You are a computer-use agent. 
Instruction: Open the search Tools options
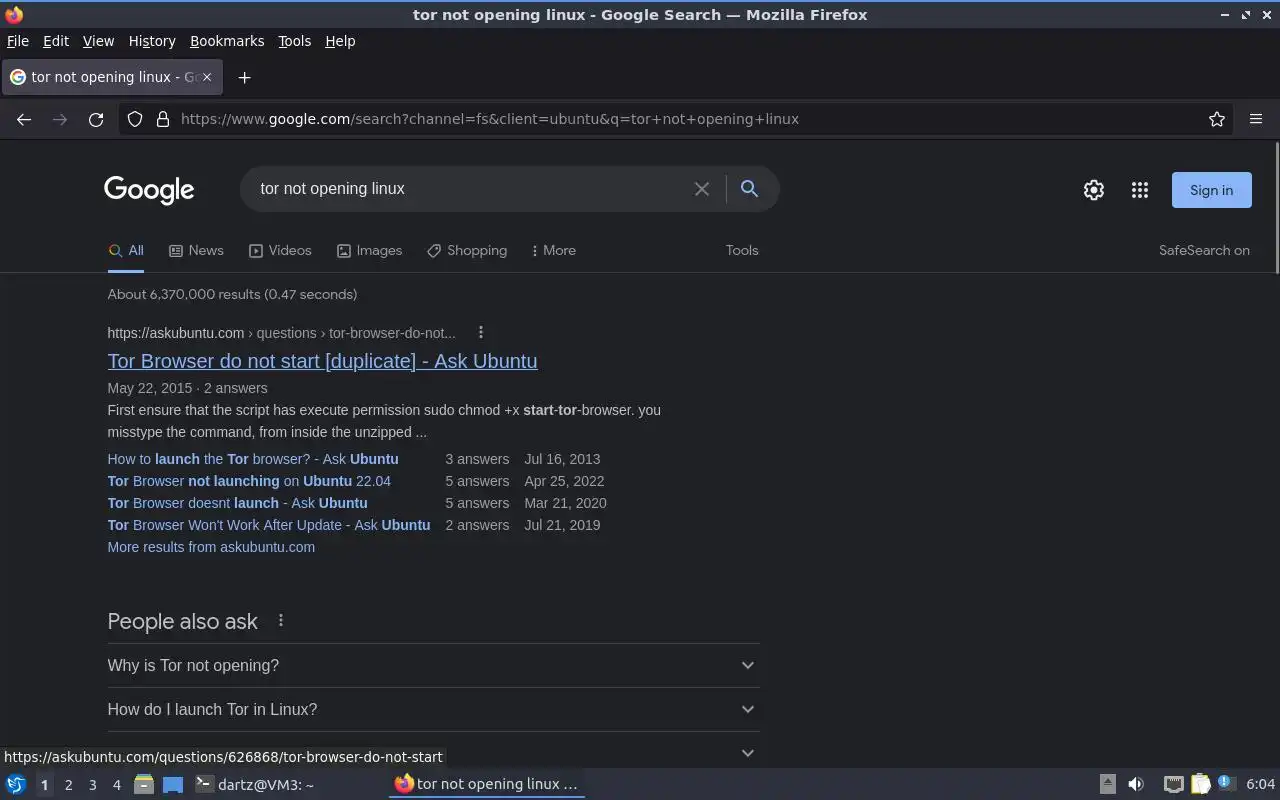click(742, 250)
